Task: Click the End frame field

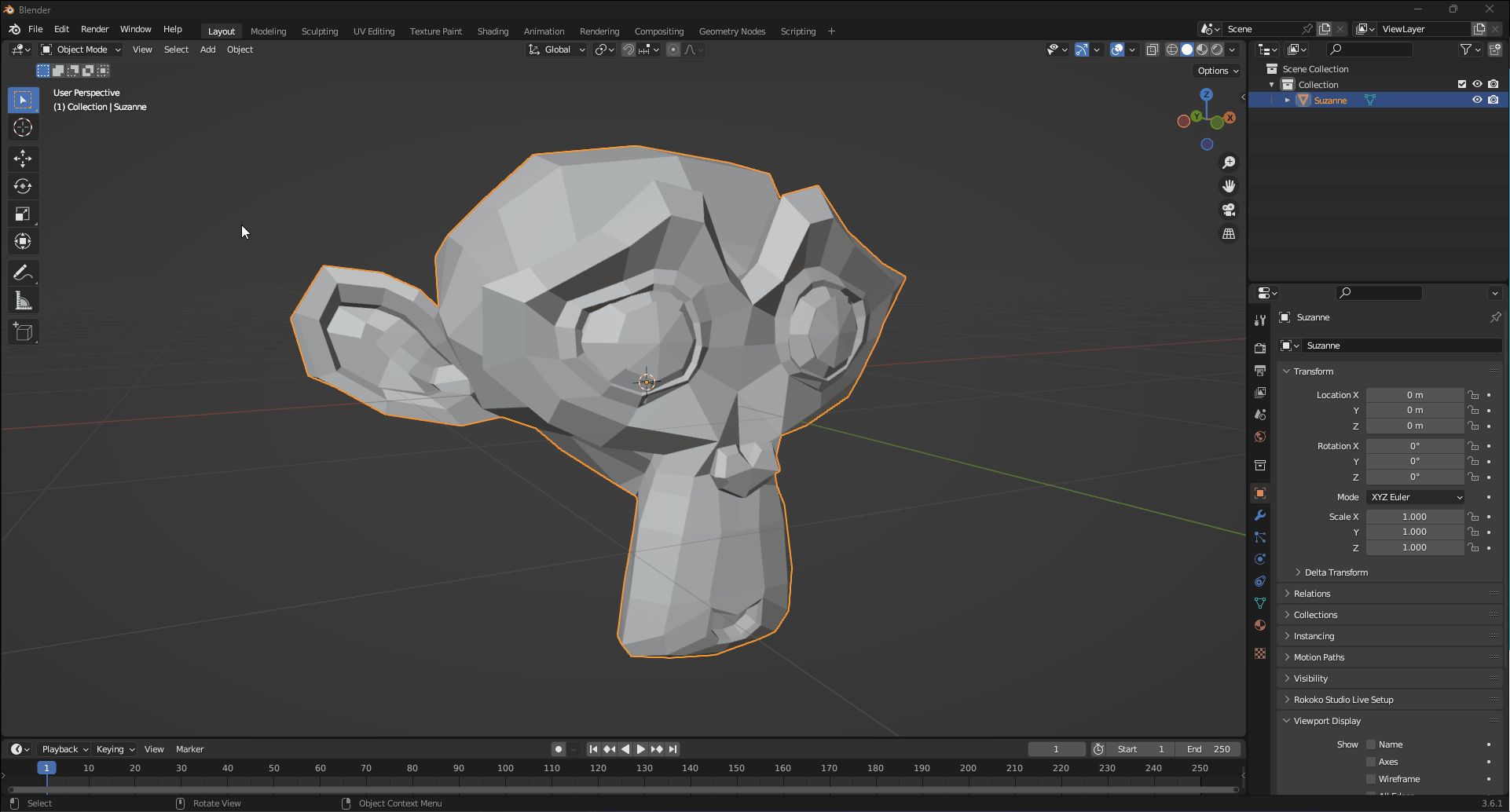Action: (x=1209, y=749)
